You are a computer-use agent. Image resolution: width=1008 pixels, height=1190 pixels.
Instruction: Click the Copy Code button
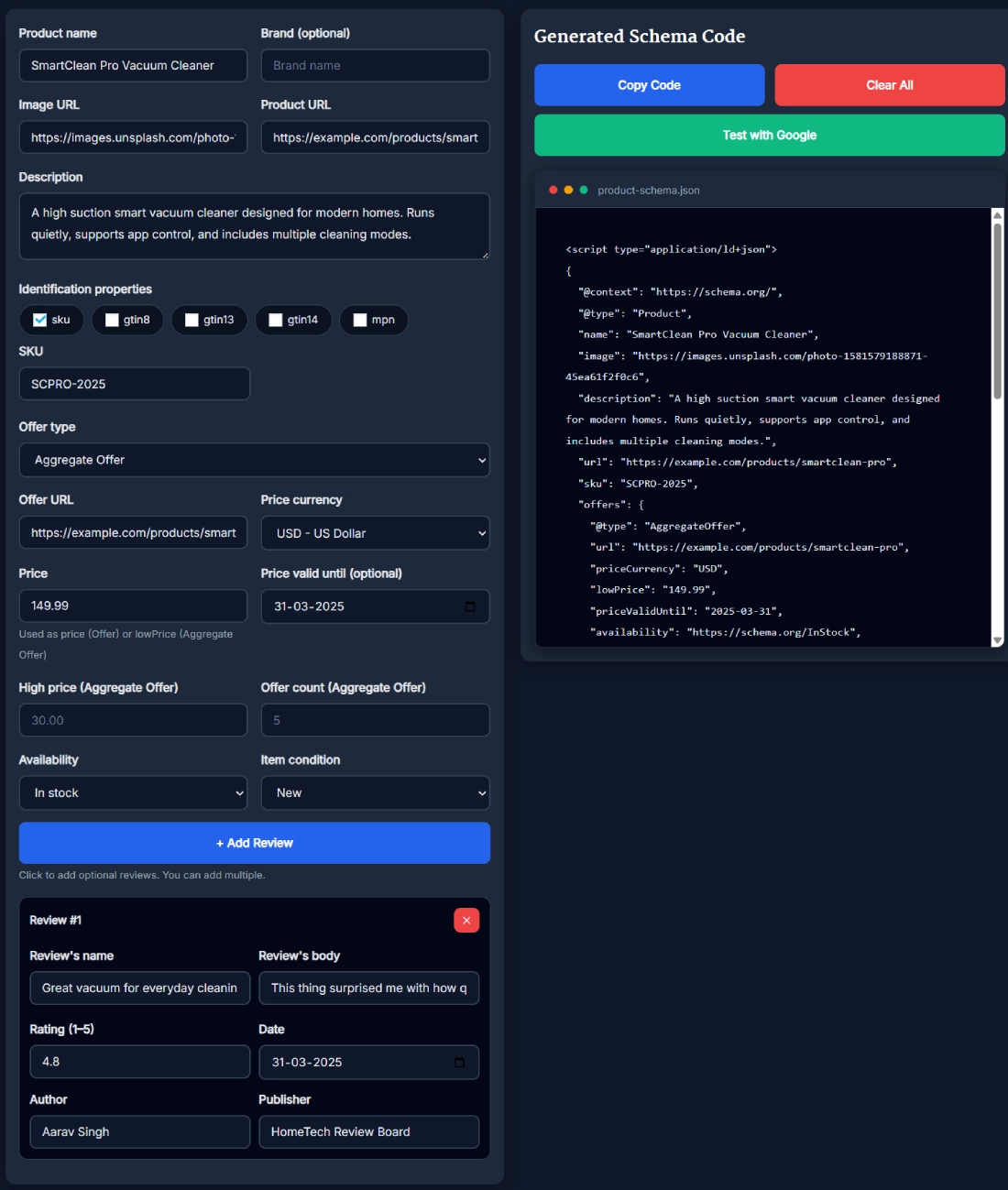(649, 84)
